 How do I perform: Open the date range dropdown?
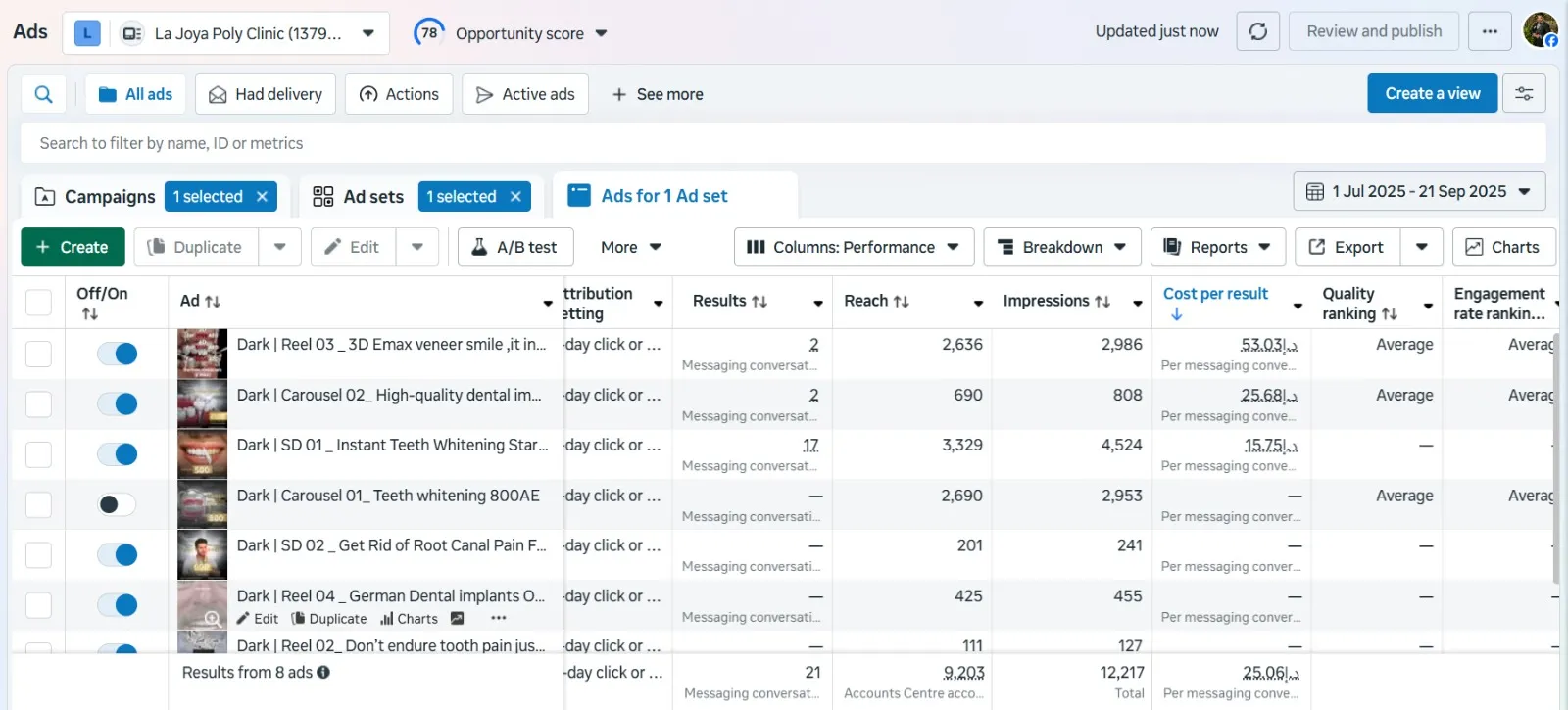(x=1419, y=192)
